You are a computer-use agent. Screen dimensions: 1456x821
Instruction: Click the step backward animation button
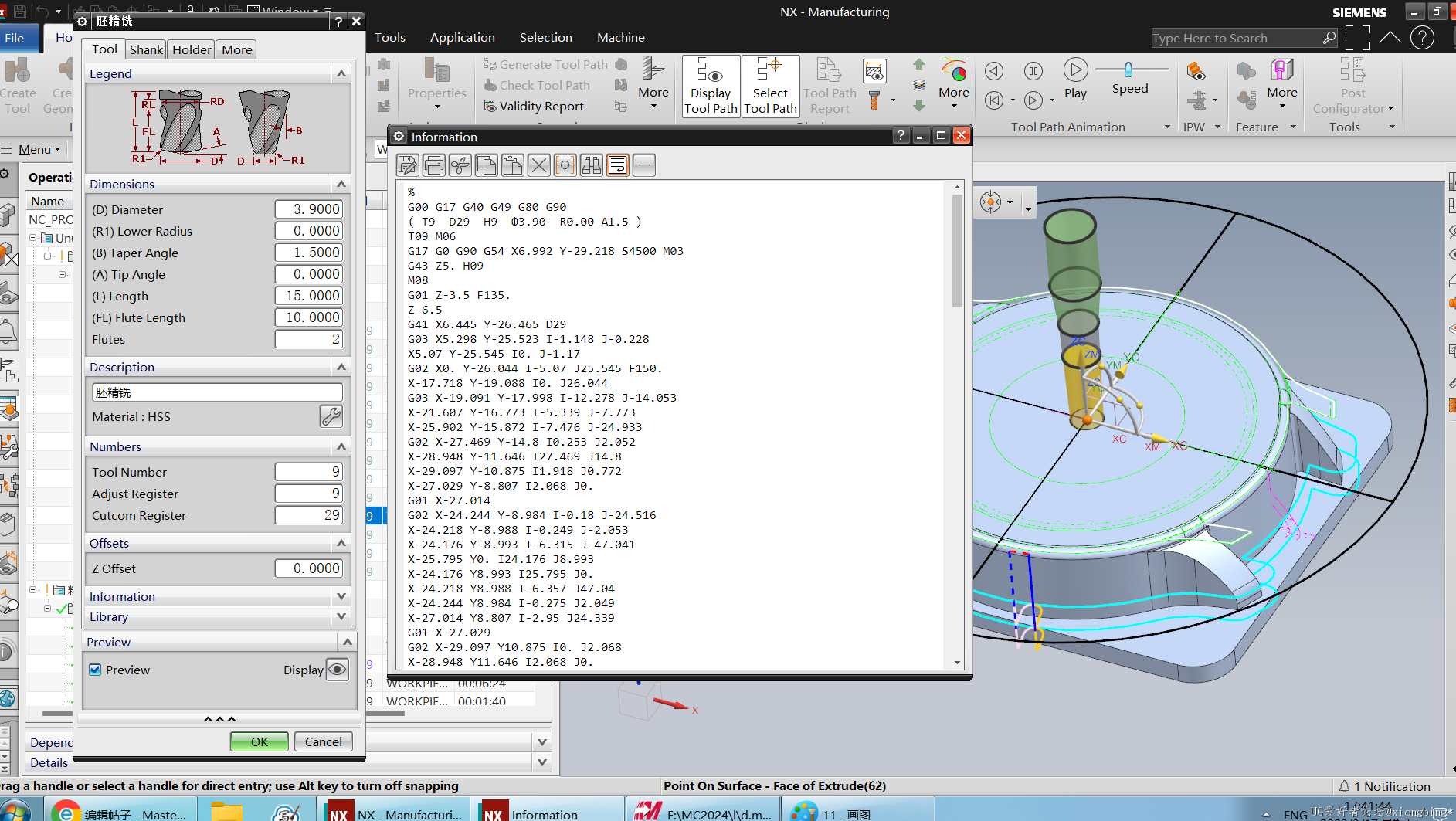click(x=994, y=71)
